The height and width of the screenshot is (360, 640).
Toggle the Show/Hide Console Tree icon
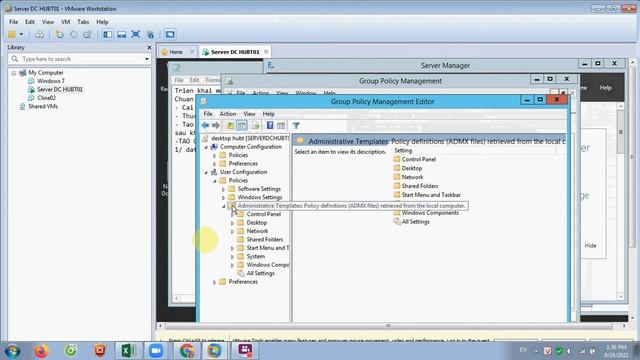tap(242, 126)
